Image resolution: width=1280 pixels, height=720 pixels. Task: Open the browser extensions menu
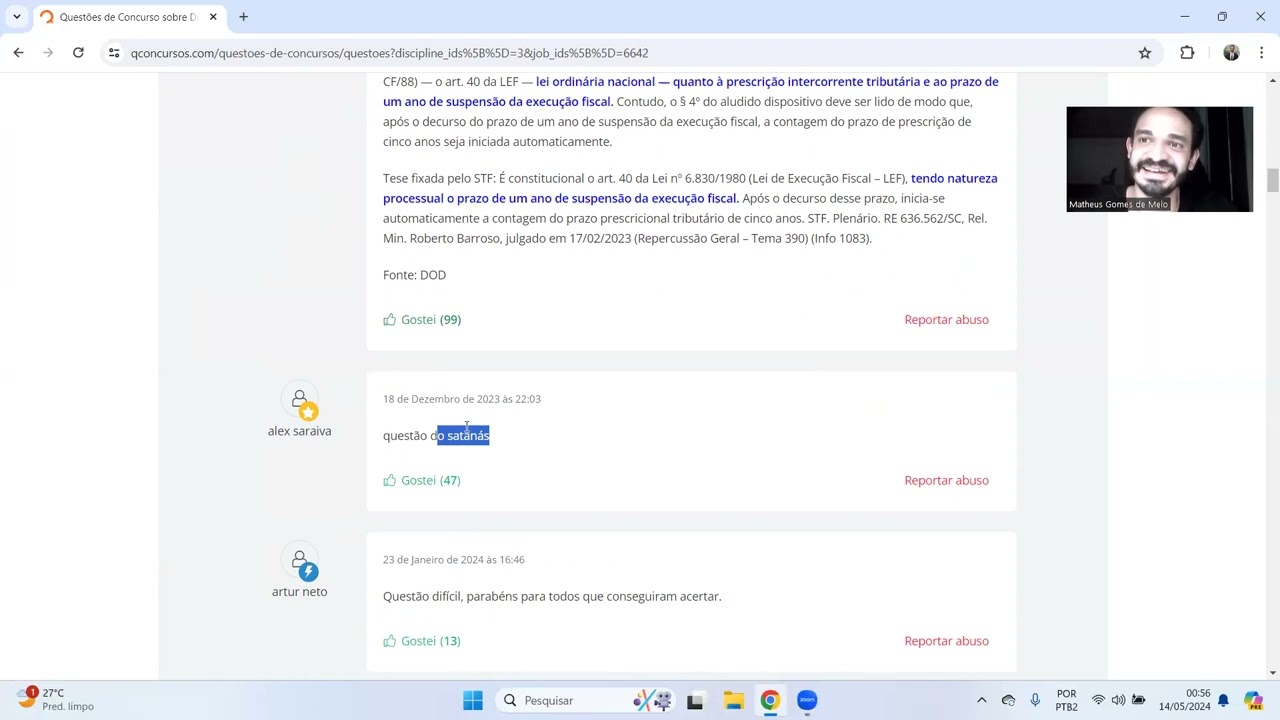[1187, 53]
